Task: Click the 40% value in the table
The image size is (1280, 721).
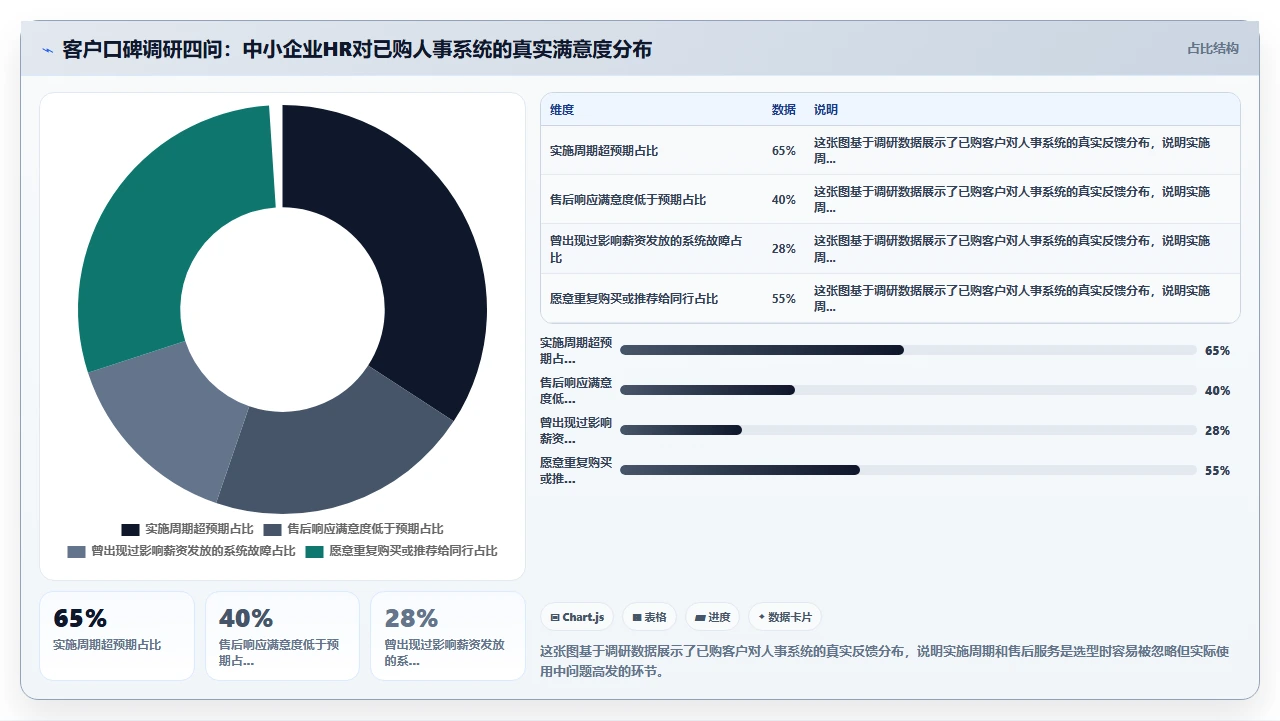Action: (784, 200)
